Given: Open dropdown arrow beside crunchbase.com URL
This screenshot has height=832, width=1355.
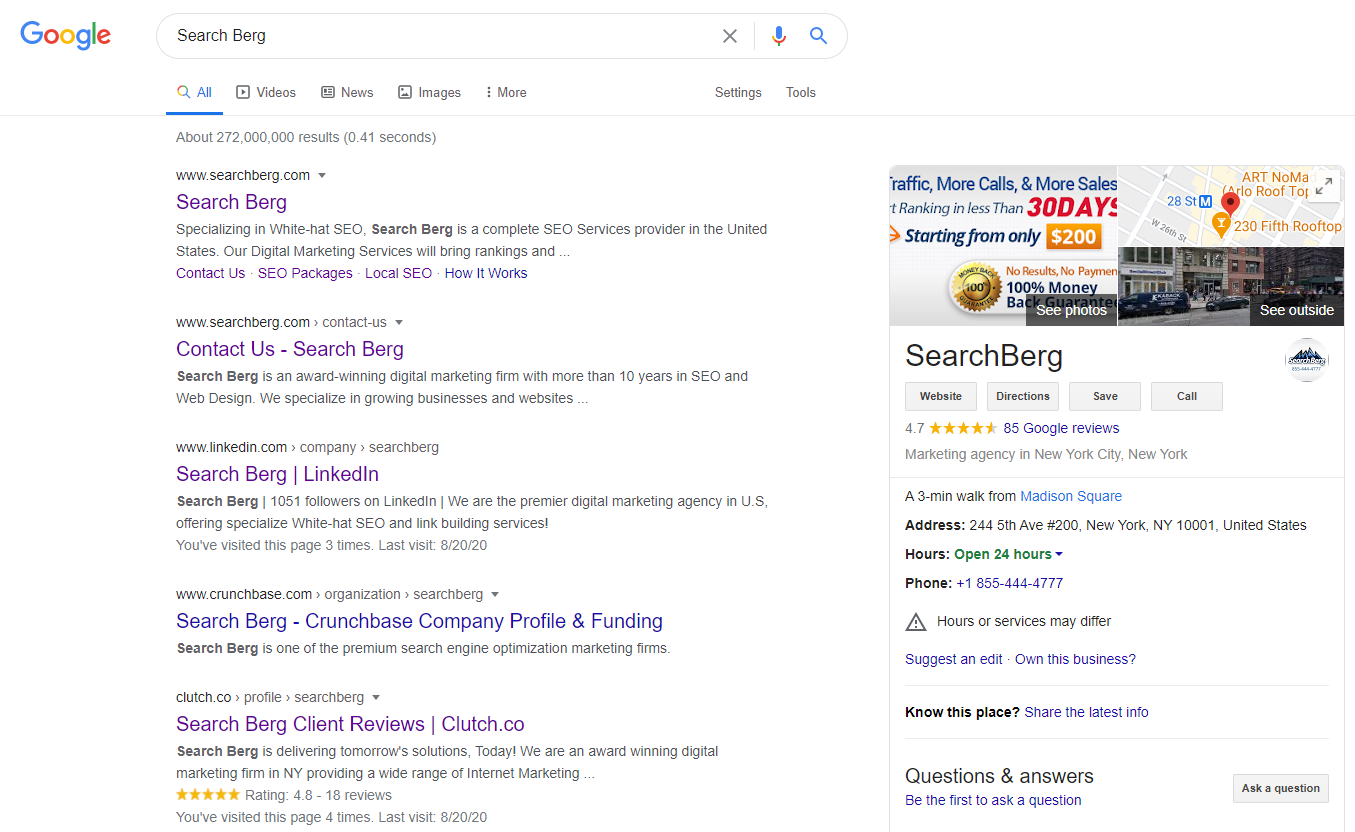Looking at the screenshot, I should tap(495, 595).
